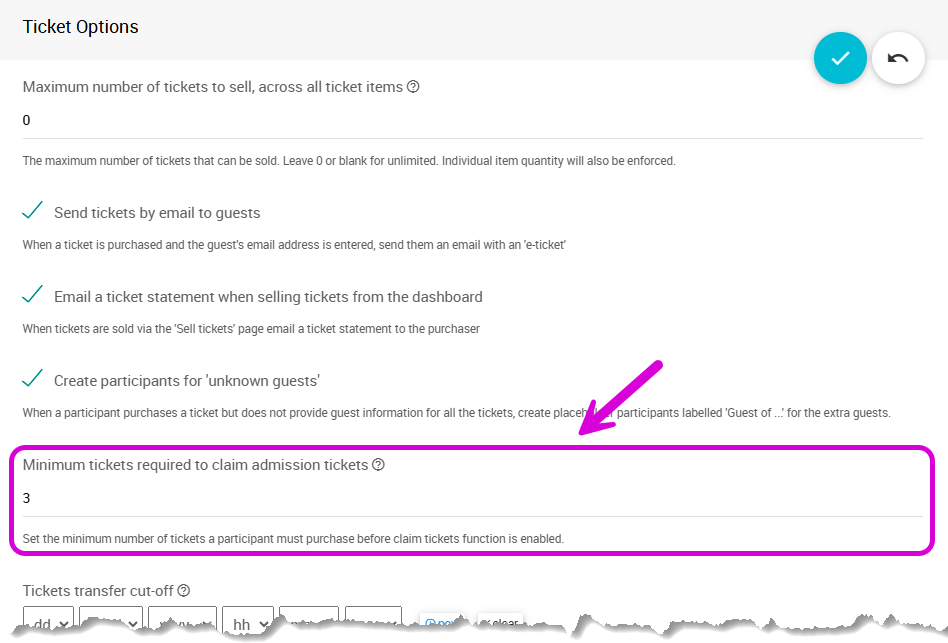The height and width of the screenshot is (643, 948).
Task: Click the undo arrow to revert changes
Action: 898,58
